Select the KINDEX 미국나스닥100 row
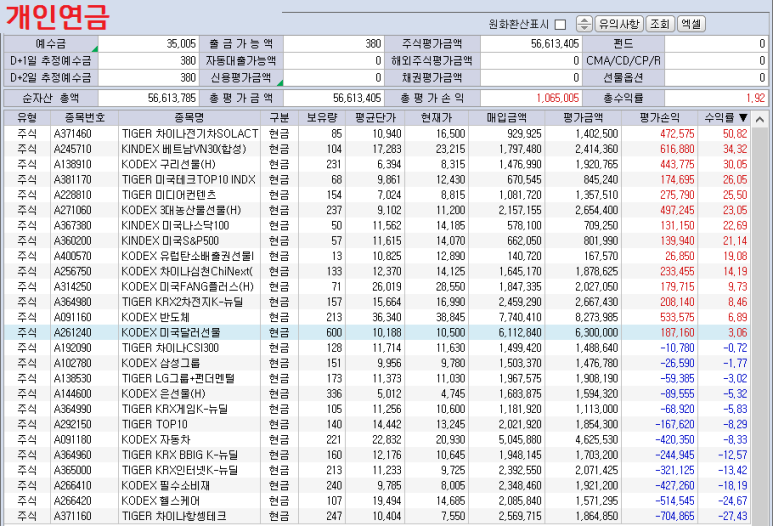Image resolution: width=773 pixels, height=526 pixels. tap(377, 225)
